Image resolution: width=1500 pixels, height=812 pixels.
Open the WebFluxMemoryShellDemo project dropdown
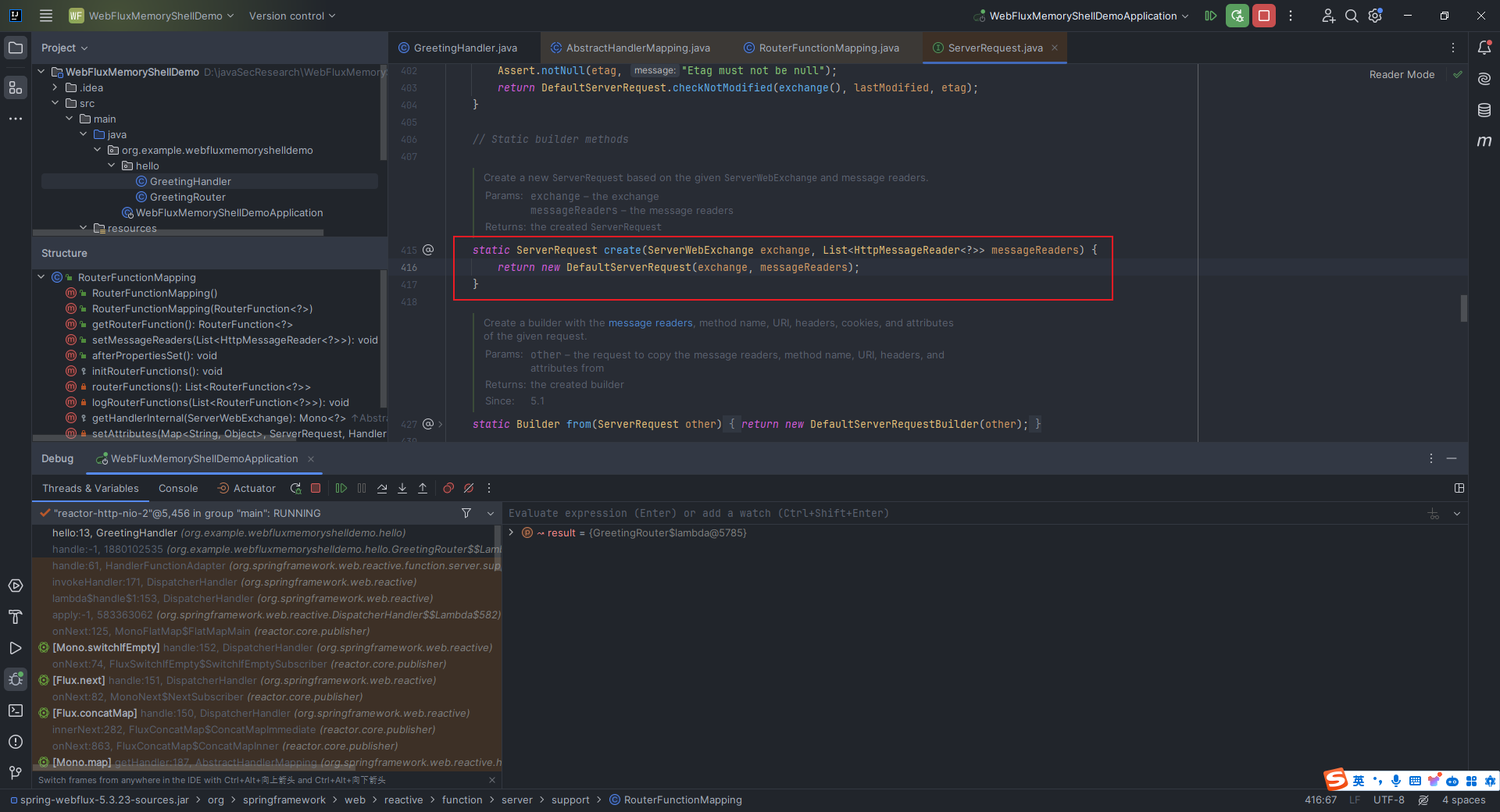click(152, 16)
